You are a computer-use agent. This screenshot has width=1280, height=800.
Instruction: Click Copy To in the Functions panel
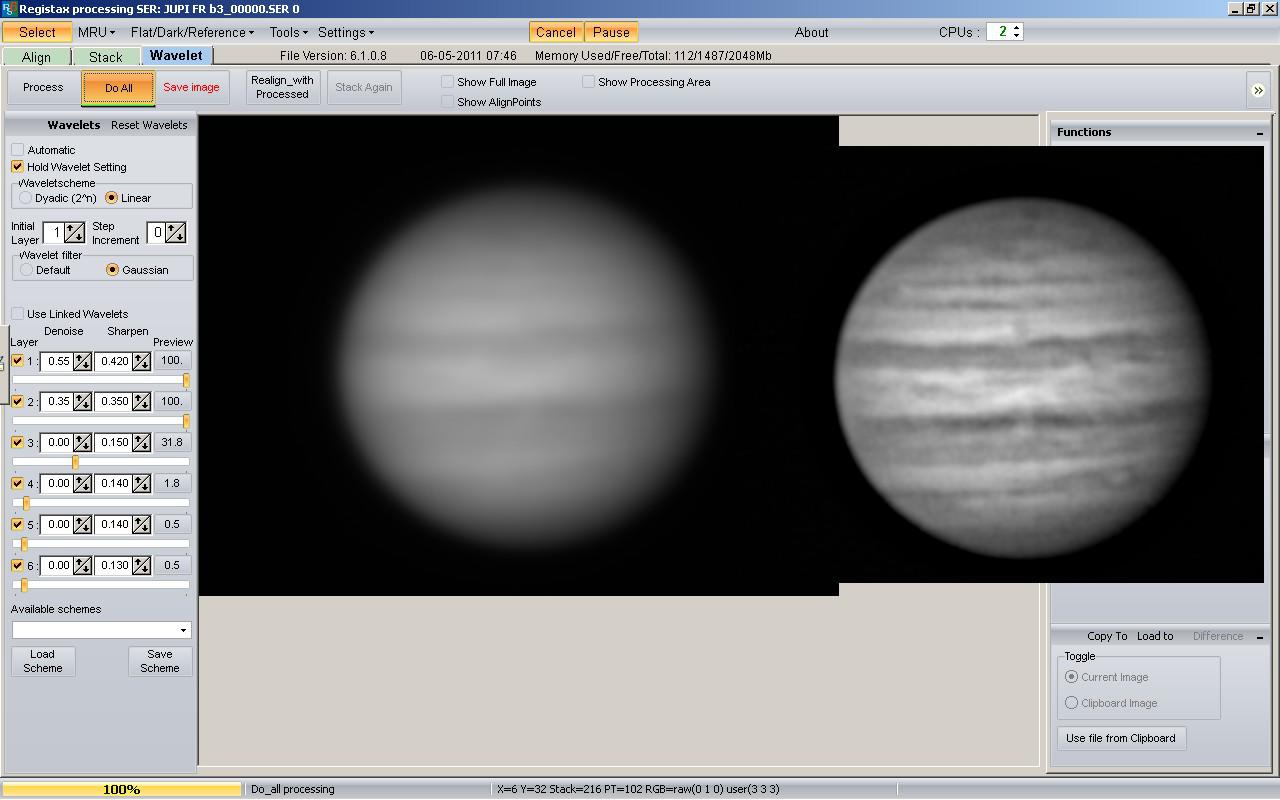[x=1107, y=636]
